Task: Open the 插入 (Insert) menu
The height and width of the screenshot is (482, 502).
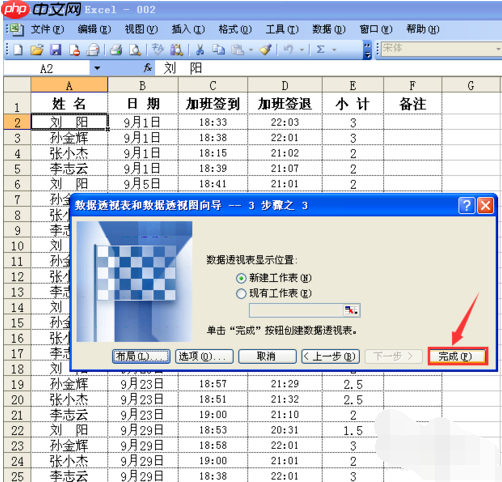Action: coord(188,29)
